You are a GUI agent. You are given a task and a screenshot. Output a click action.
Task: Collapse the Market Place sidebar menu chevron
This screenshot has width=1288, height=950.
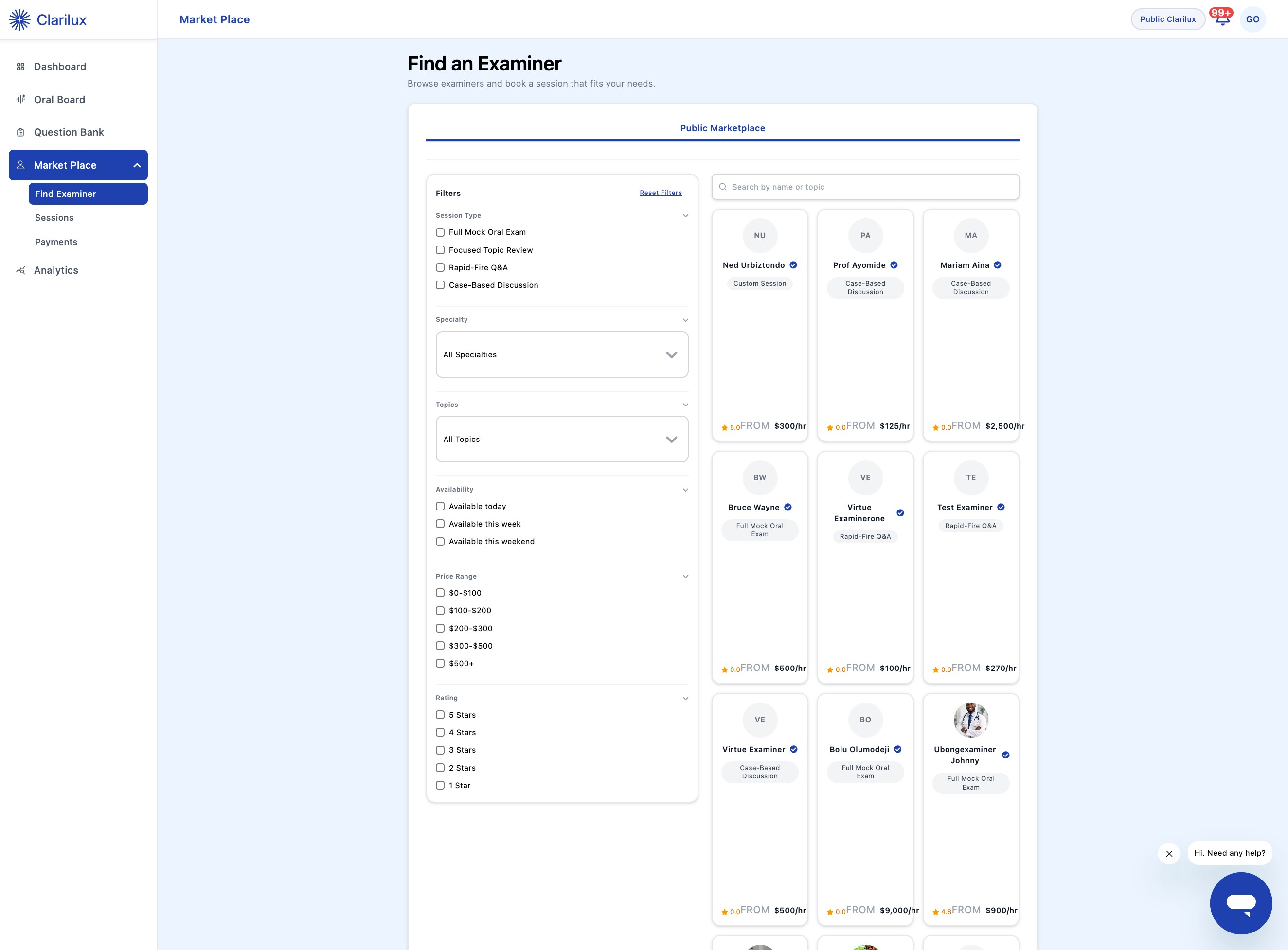tap(137, 166)
